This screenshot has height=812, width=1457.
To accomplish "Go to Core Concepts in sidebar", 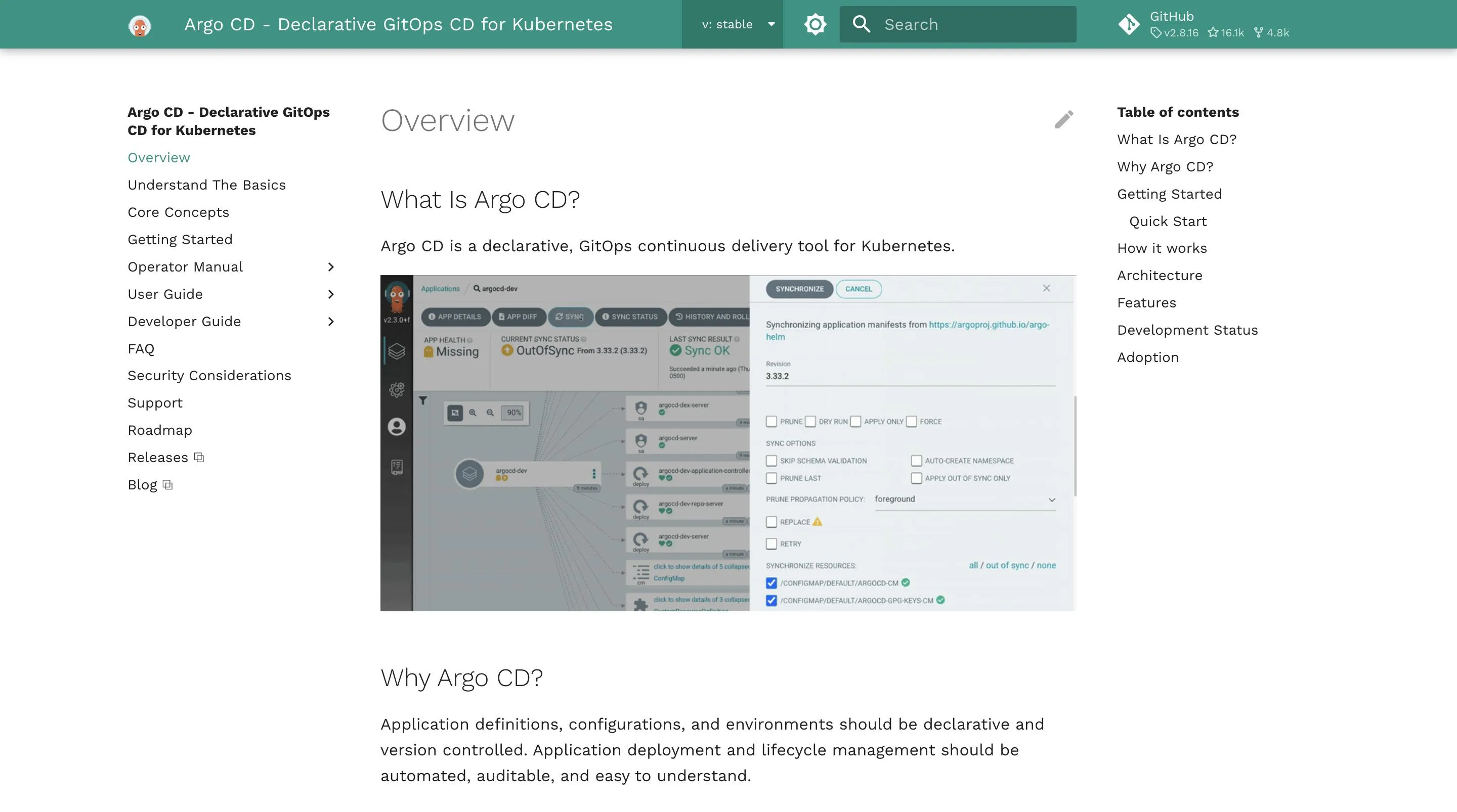I will point(178,212).
